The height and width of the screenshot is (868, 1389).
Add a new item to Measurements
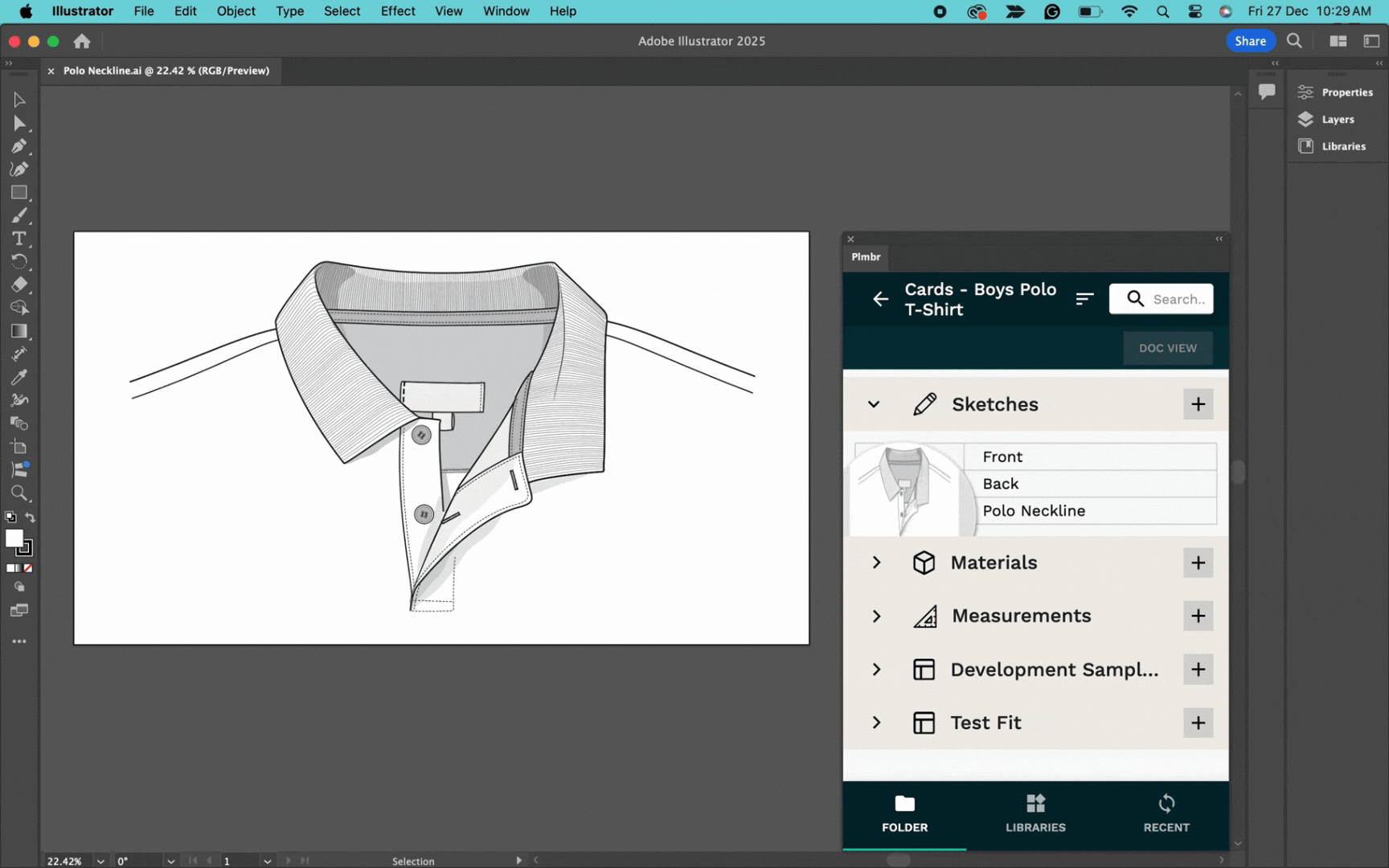click(1198, 616)
